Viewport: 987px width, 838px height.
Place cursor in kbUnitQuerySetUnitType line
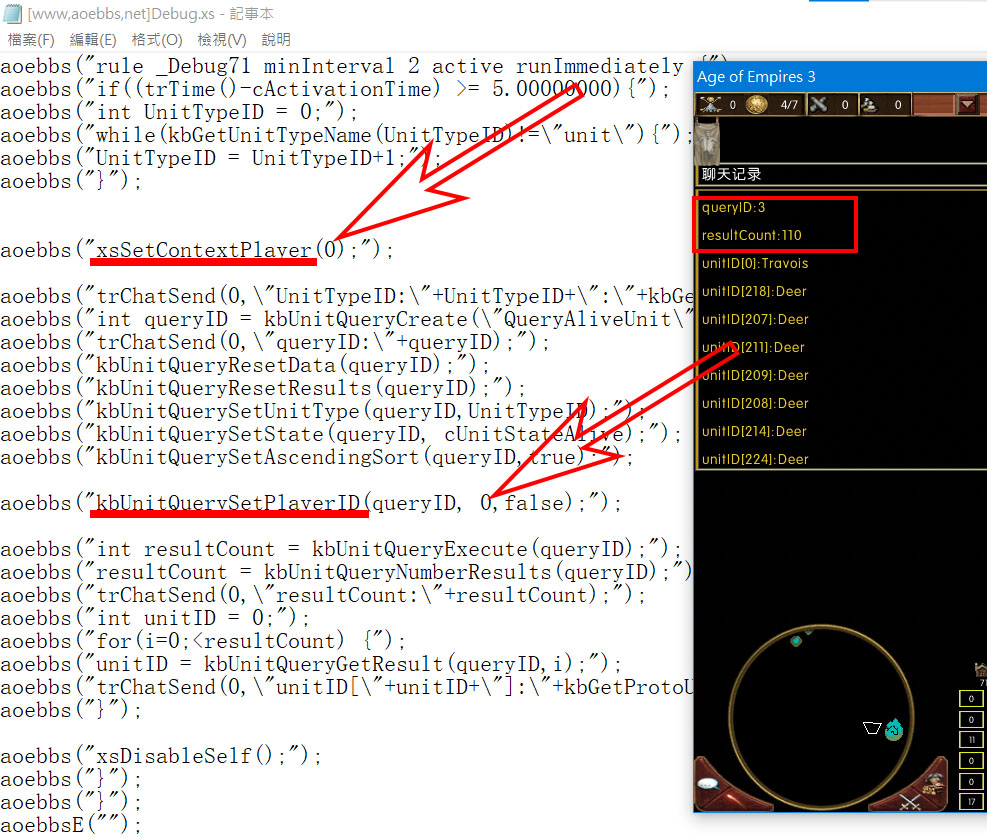[x=322, y=411]
